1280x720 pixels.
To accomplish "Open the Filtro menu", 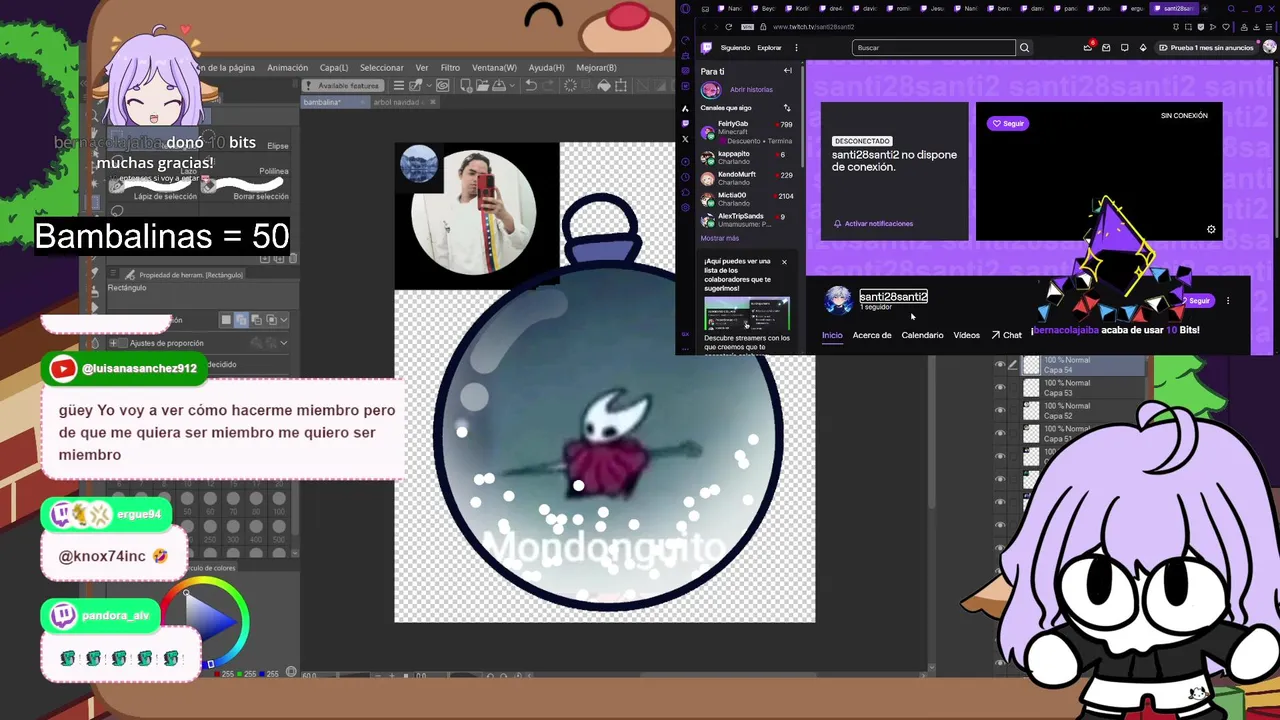I will (450, 68).
